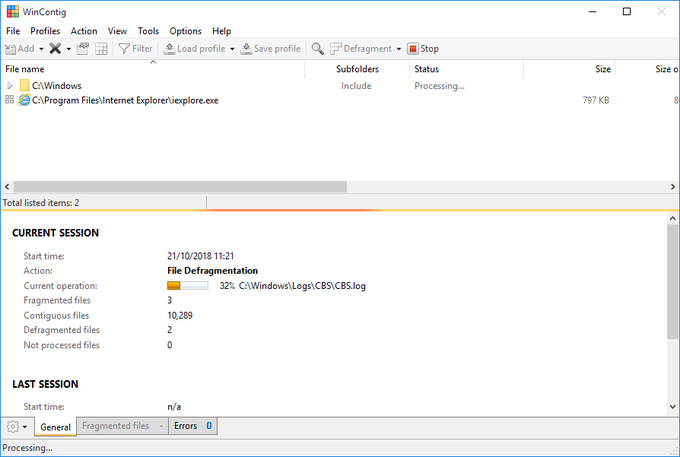This screenshot has height=457, width=680.
Task: Expand the C:\Windows folder row
Action: [x=10, y=86]
